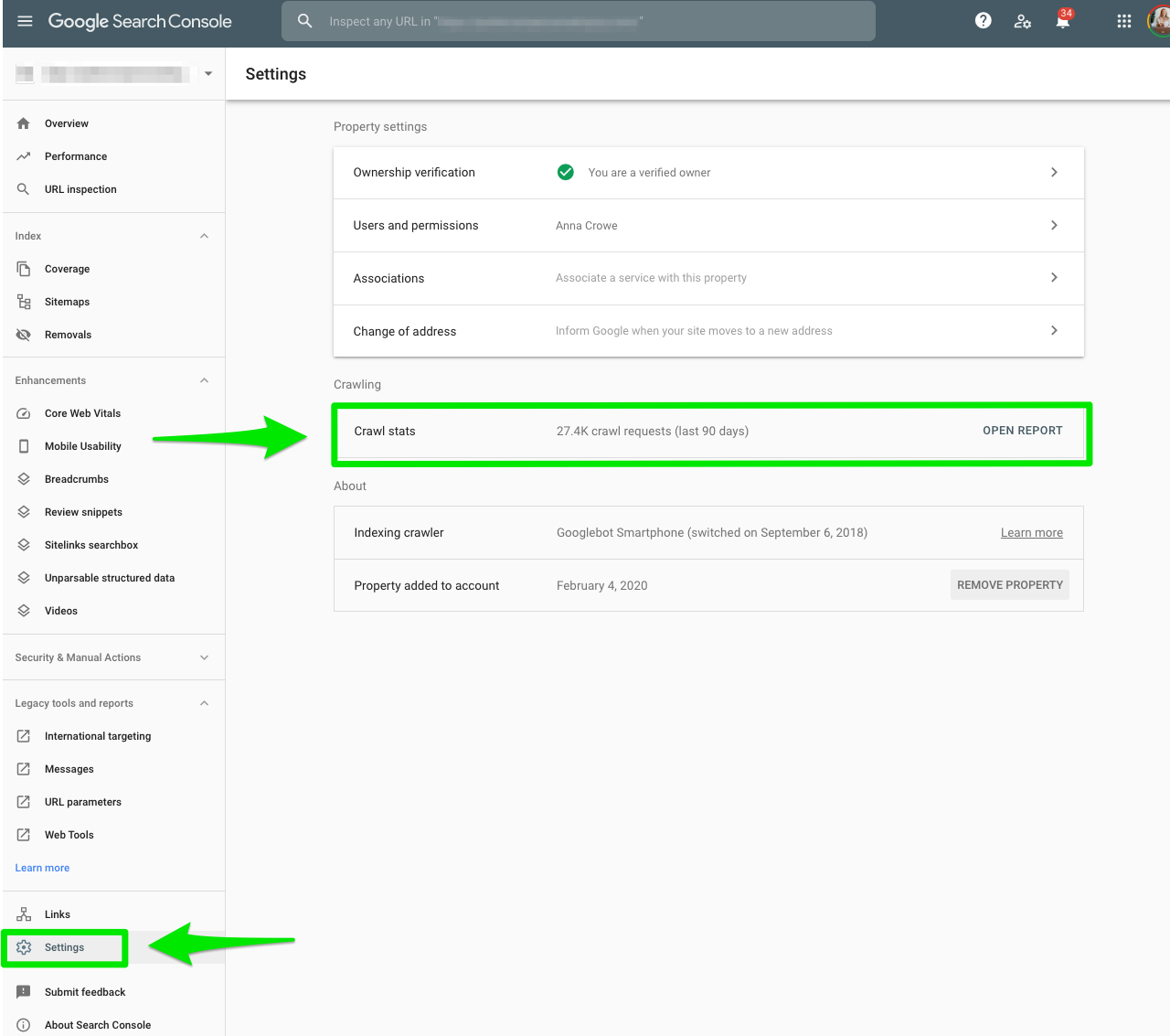Open the Google apps grid
This screenshot has height=1036, width=1170.
click(x=1124, y=21)
